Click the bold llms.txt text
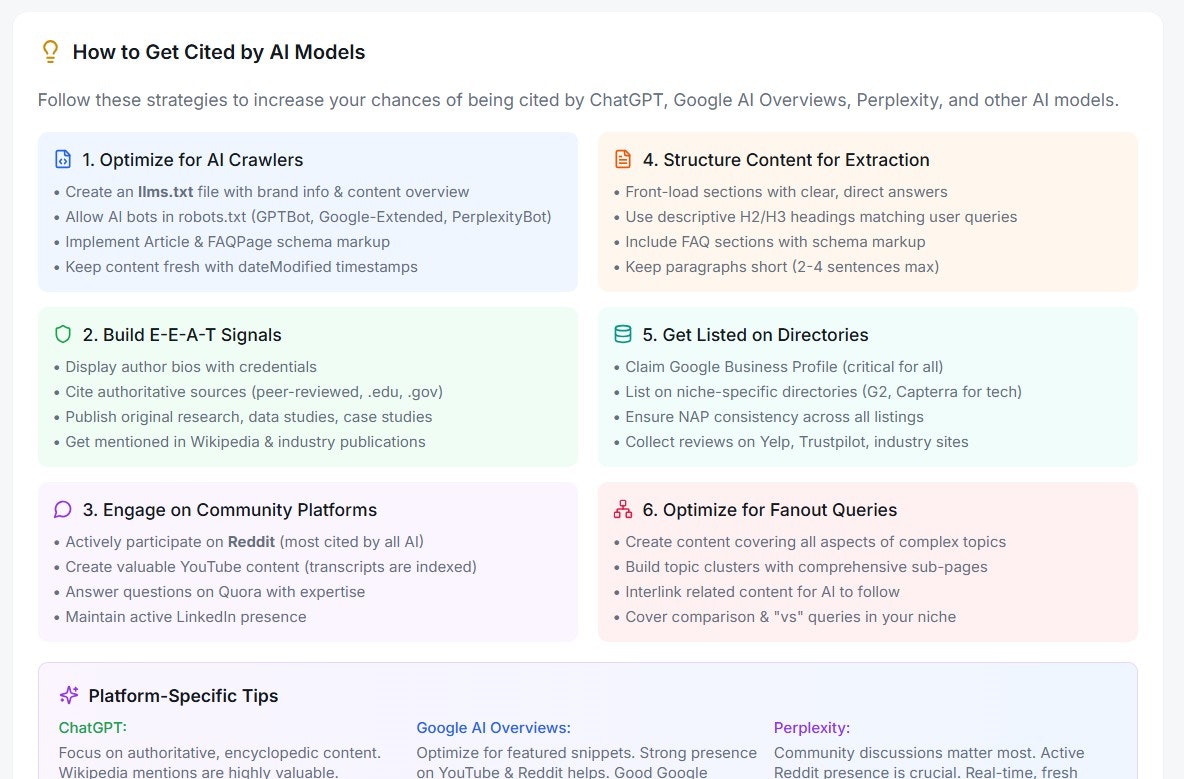1184x779 pixels. point(165,192)
